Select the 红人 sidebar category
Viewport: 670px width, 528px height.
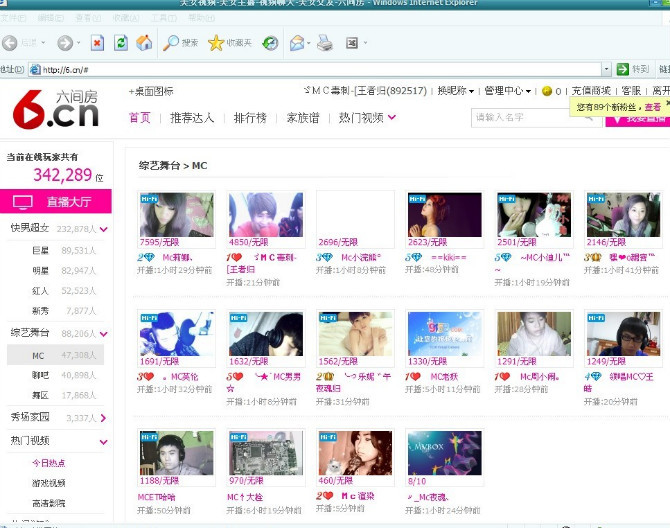(x=41, y=291)
